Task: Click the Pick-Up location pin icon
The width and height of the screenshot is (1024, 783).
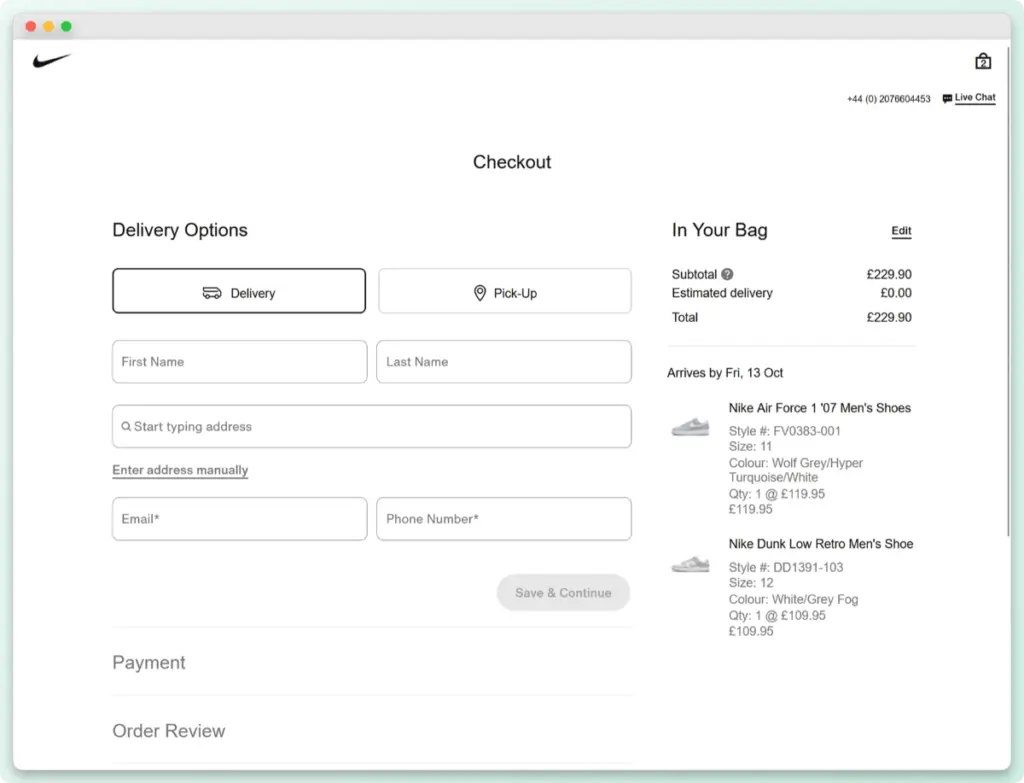Action: (x=480, y=292)
